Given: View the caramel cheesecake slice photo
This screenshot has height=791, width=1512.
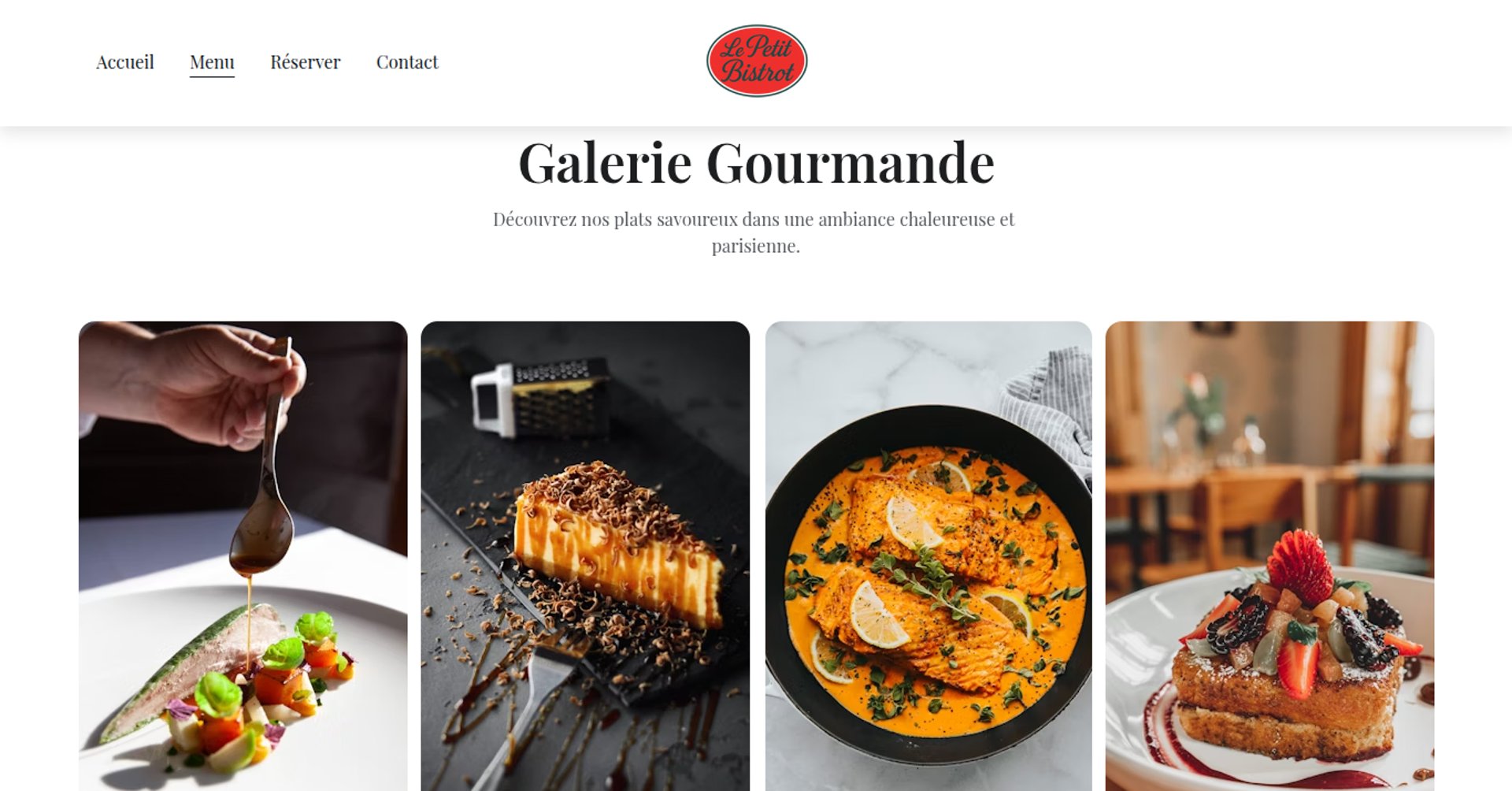Looking at the screenshot, I should tap(585, 555).
